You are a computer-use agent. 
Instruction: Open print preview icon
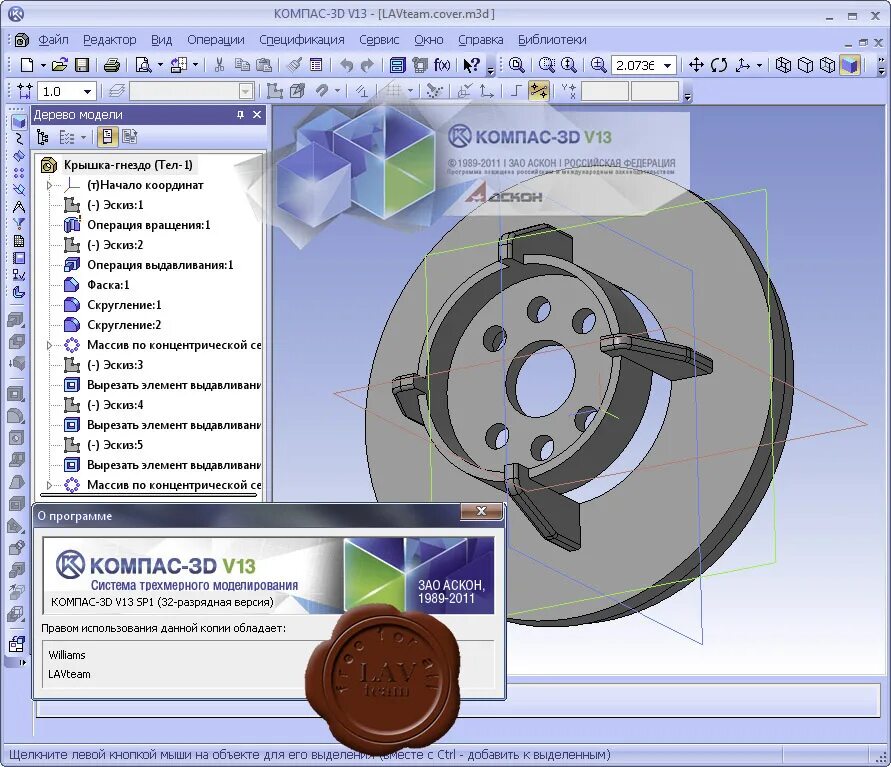[x=143, y=65]
